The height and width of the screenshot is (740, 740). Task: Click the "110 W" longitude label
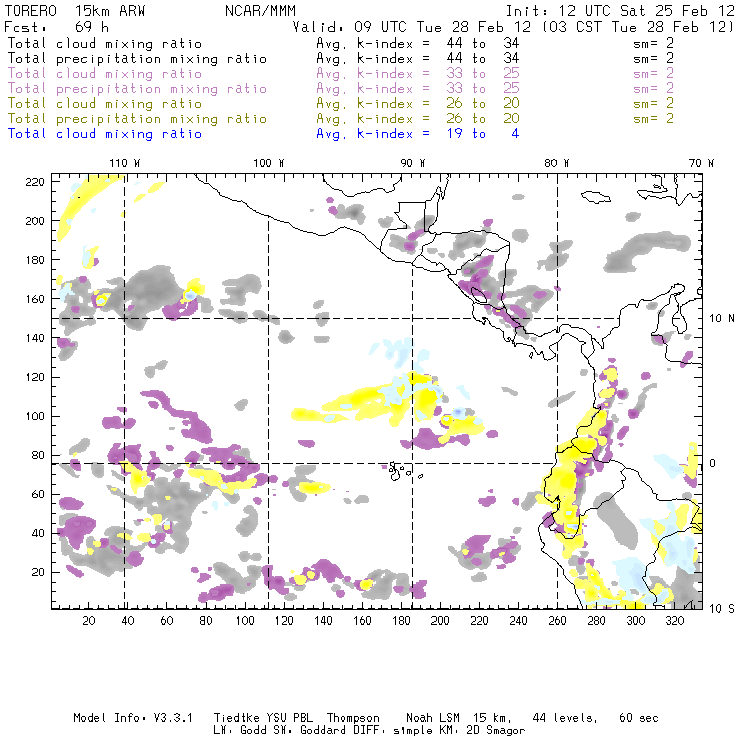point(125,163)
